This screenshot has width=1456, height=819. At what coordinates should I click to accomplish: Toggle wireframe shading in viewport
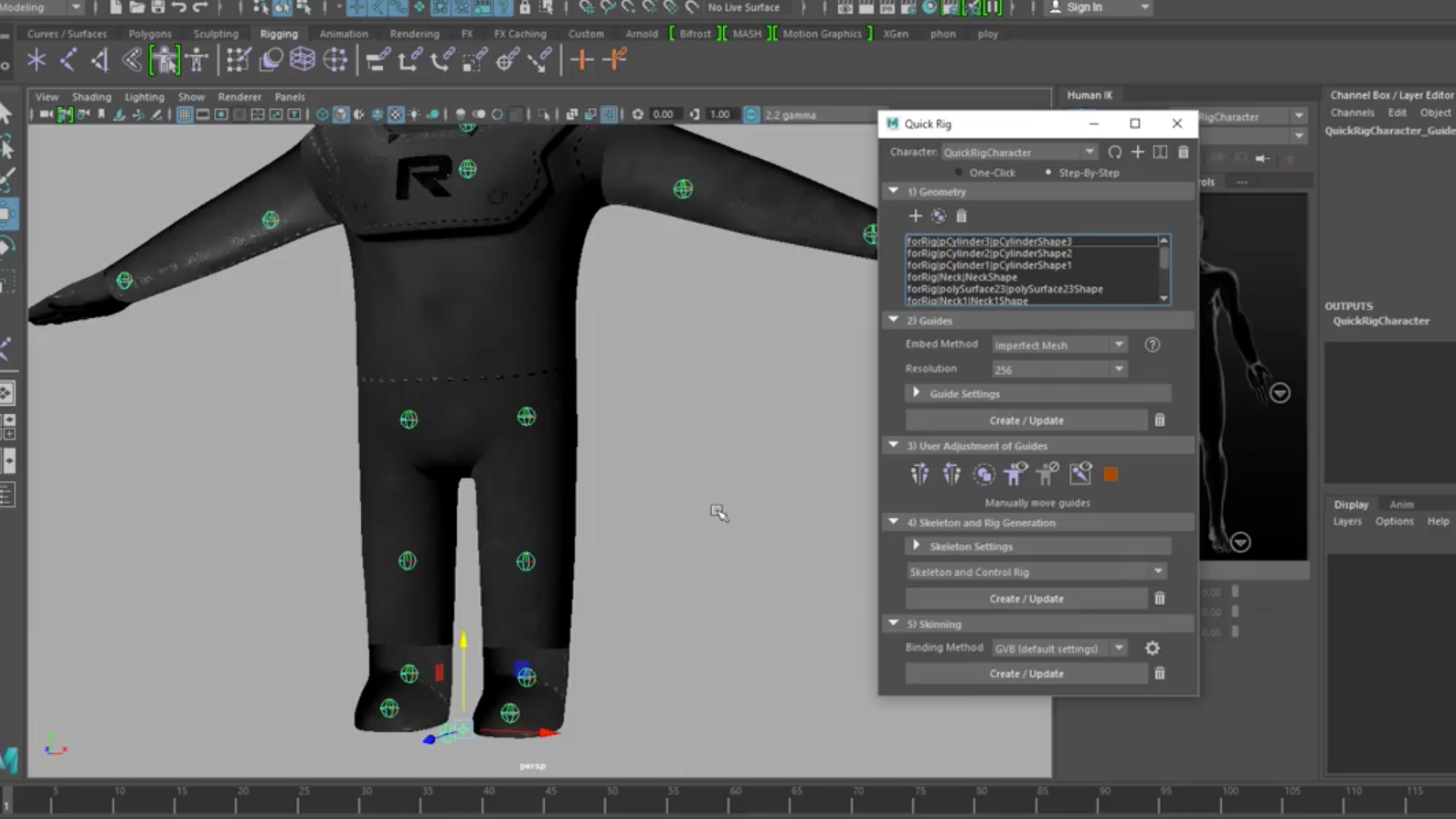(x=323, y=114)
